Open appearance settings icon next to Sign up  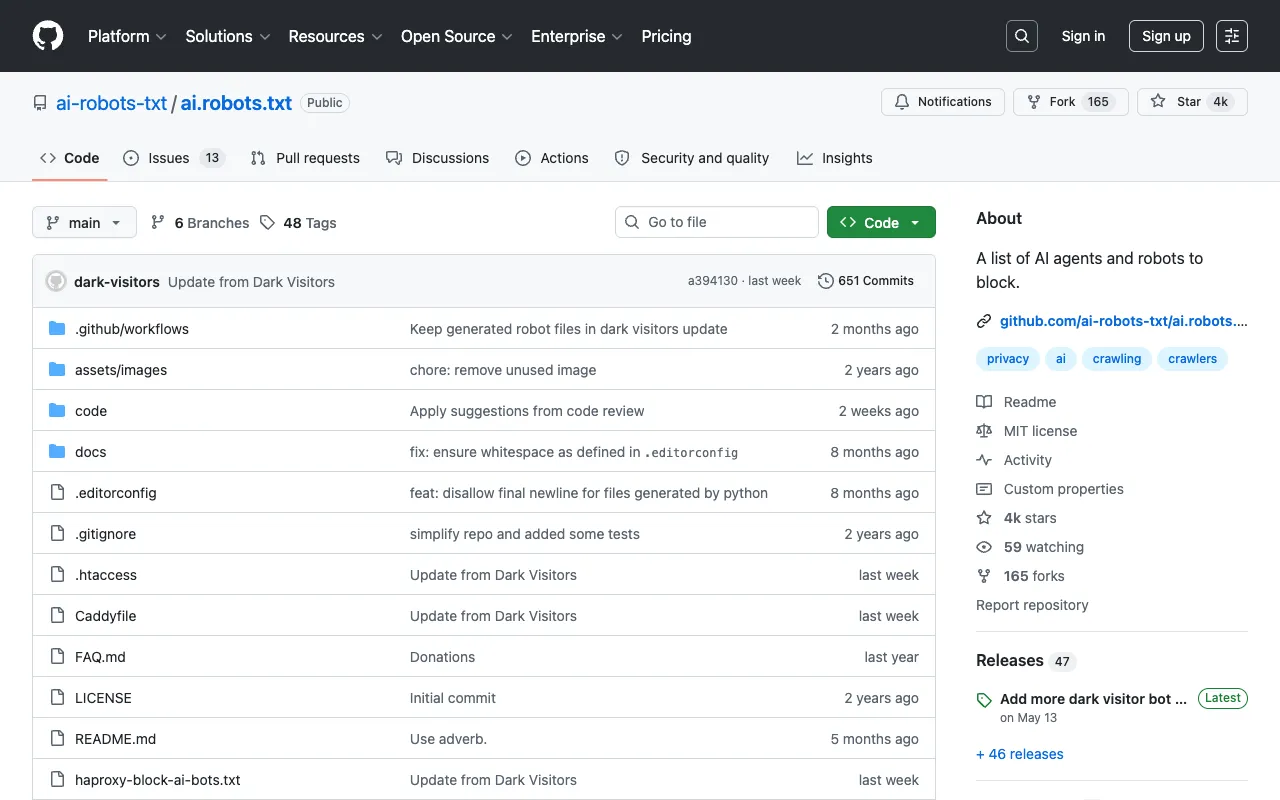tap(1232, 36)
